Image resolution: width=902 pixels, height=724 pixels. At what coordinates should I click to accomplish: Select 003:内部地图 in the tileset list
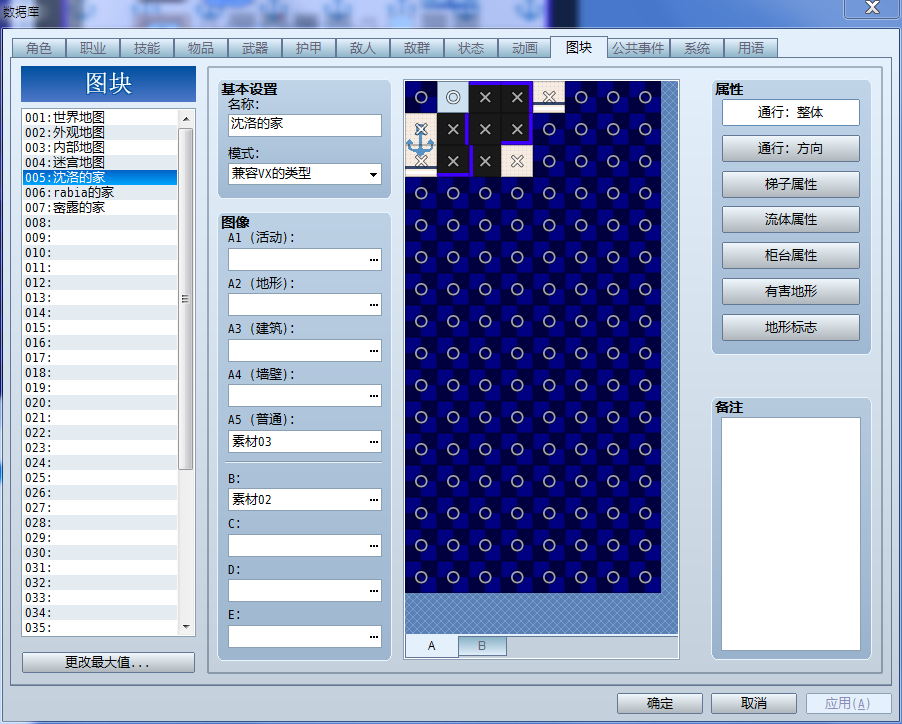(100, 147)
